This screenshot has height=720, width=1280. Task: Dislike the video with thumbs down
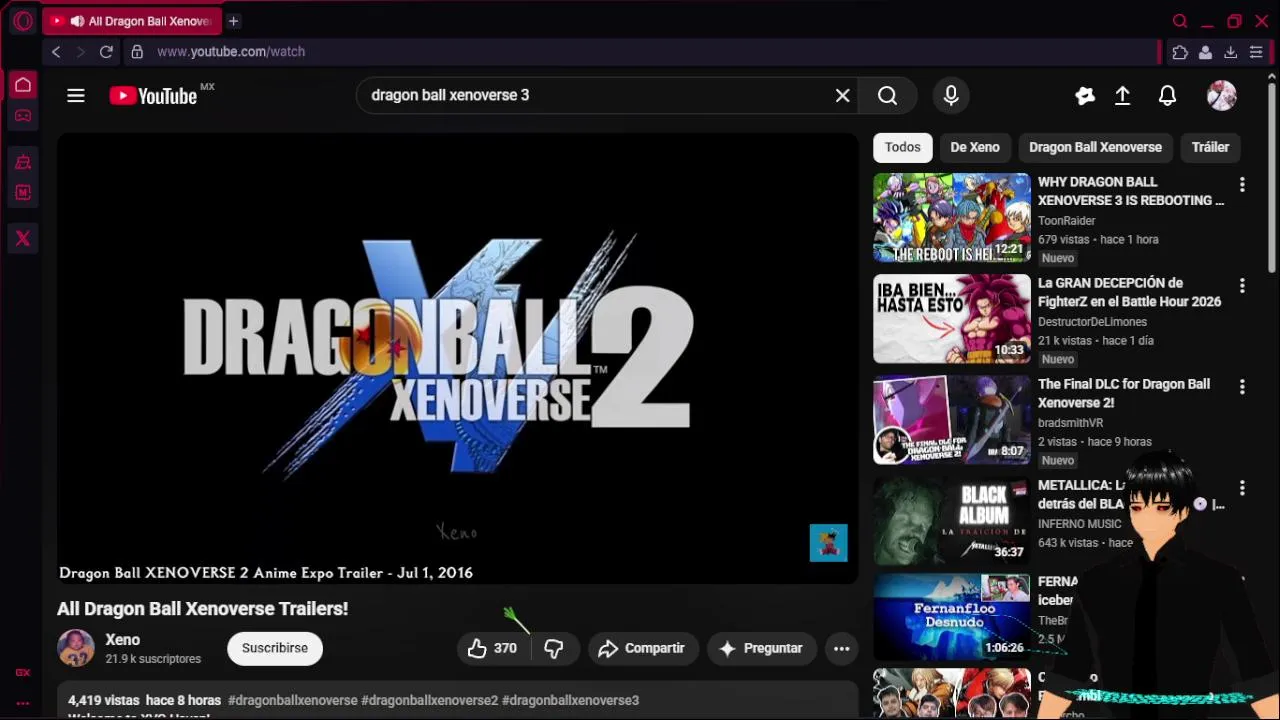553,648
